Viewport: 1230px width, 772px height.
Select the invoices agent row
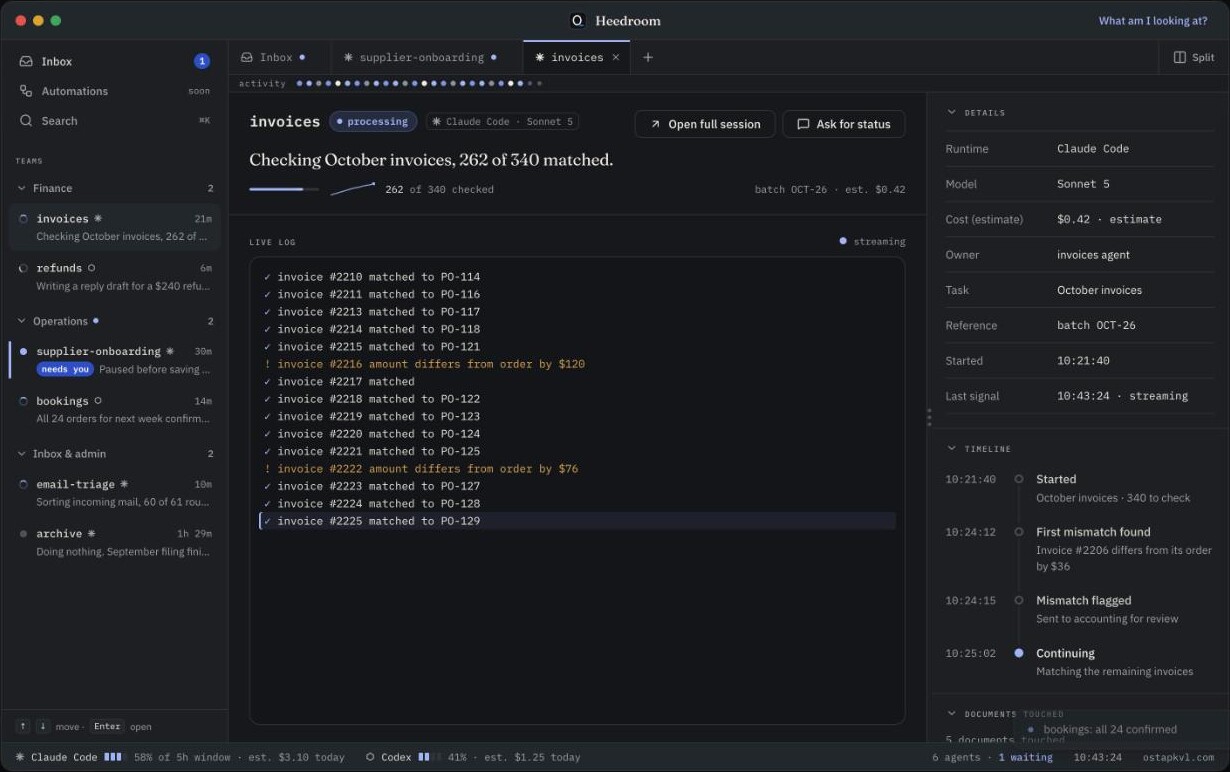(114, 227)
